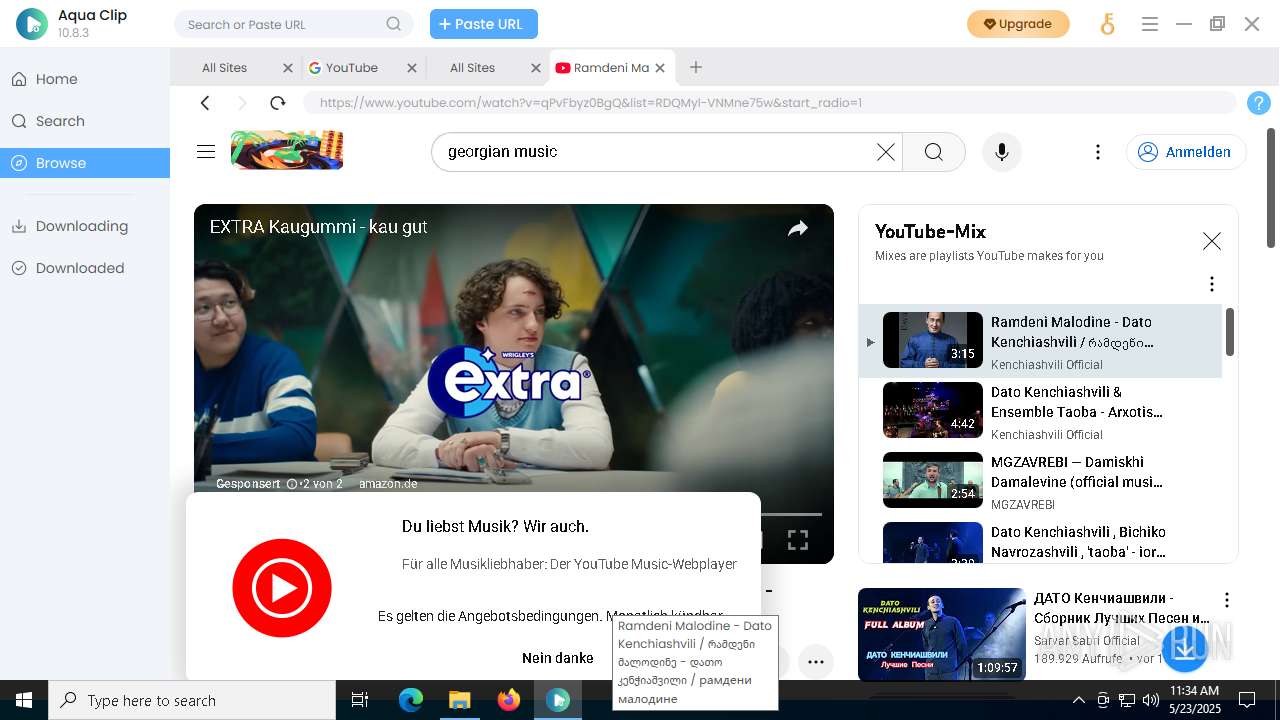
Task: Click Aqua Clip taskbar icon
Action: [x=557, y=700]
